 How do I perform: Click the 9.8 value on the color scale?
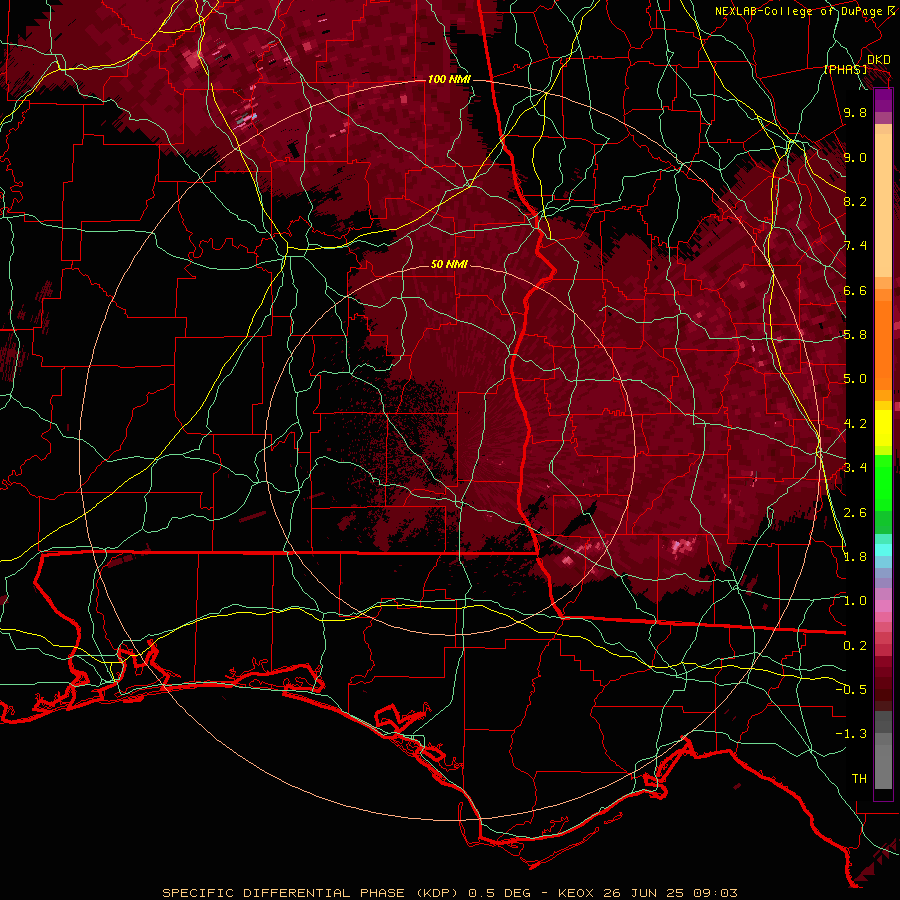pos(855,112)
